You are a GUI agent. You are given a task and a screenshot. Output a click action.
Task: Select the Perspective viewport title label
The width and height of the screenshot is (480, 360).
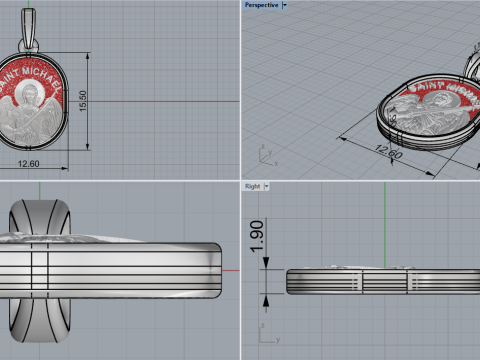[261, 5]
